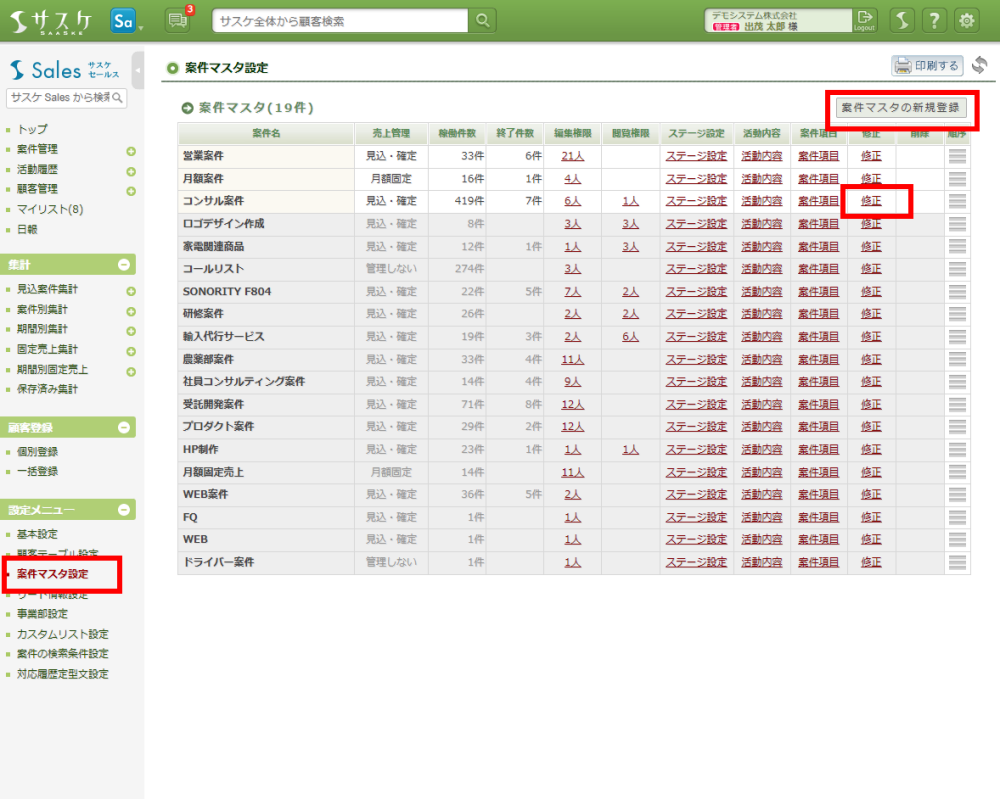This screenshot has width=1000, height=799.
Task: Open 基本設定 in the settings menu
Action: (x=37, y=534)
